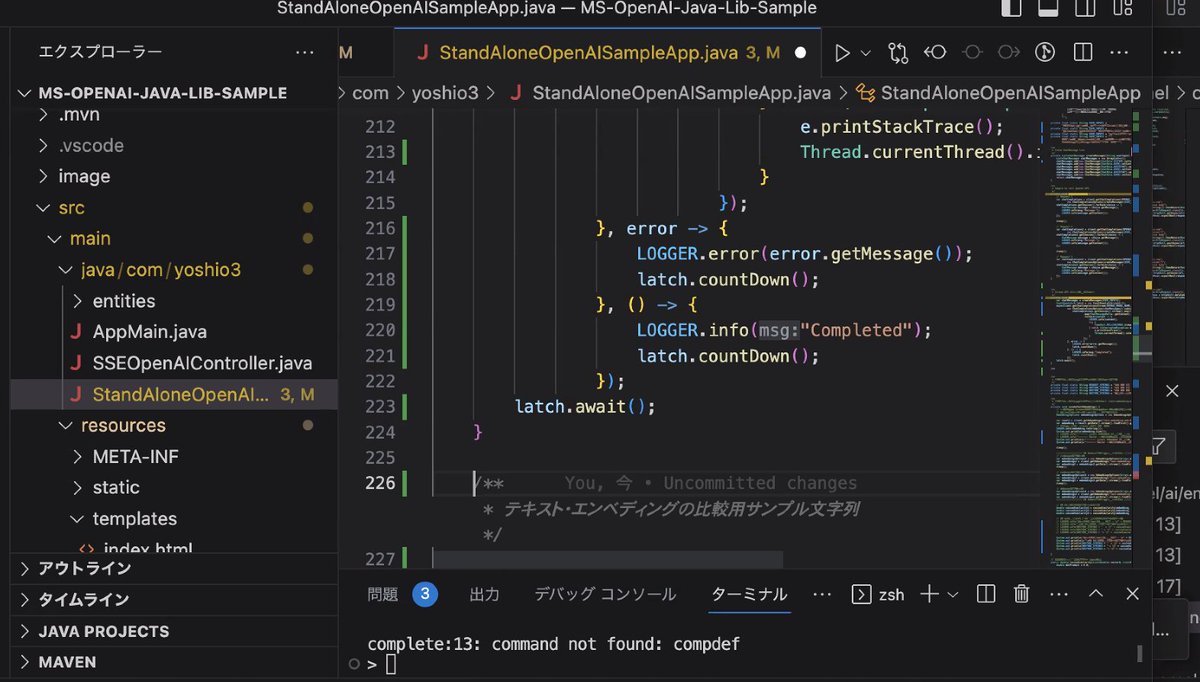The image size is (1200, 682).
Task: Create a new terminal with the plus icon
Action: [927, 593]
